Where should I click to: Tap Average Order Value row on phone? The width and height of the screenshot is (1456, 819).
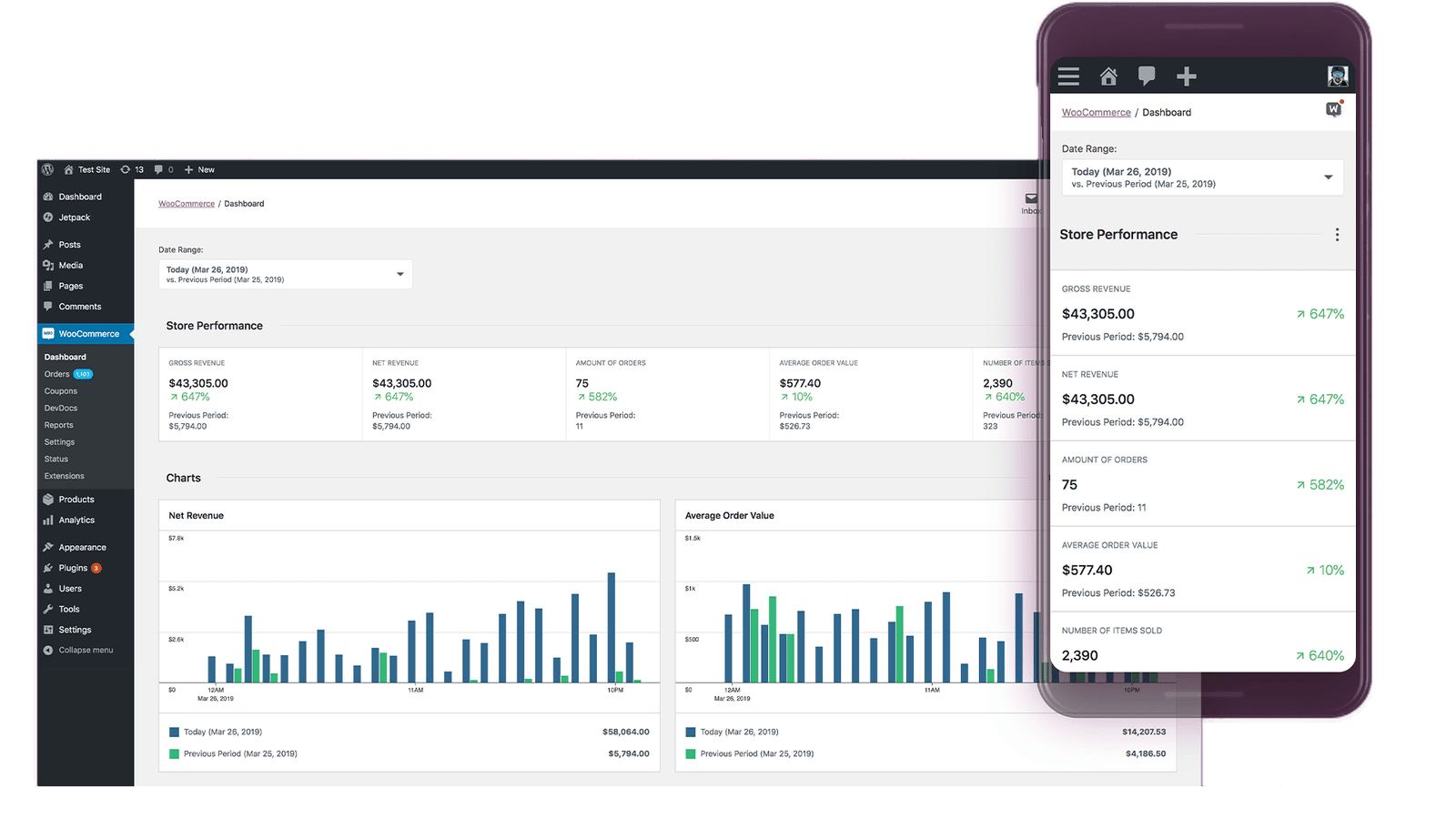[1202, 570]
